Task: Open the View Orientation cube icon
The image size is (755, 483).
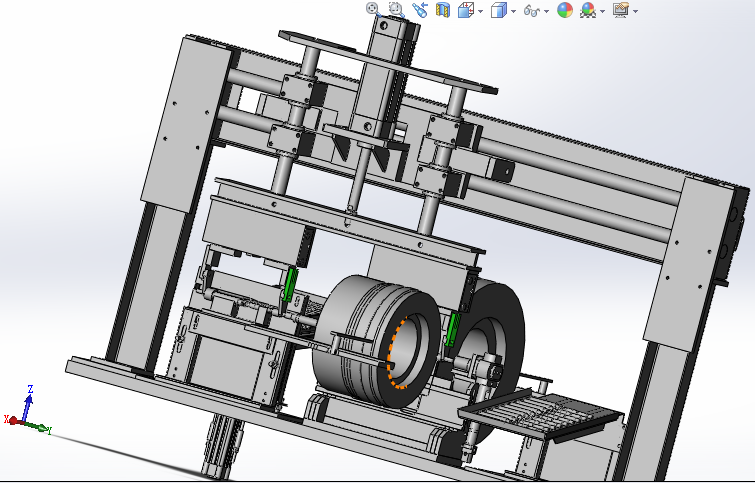Action: point(466,10)
